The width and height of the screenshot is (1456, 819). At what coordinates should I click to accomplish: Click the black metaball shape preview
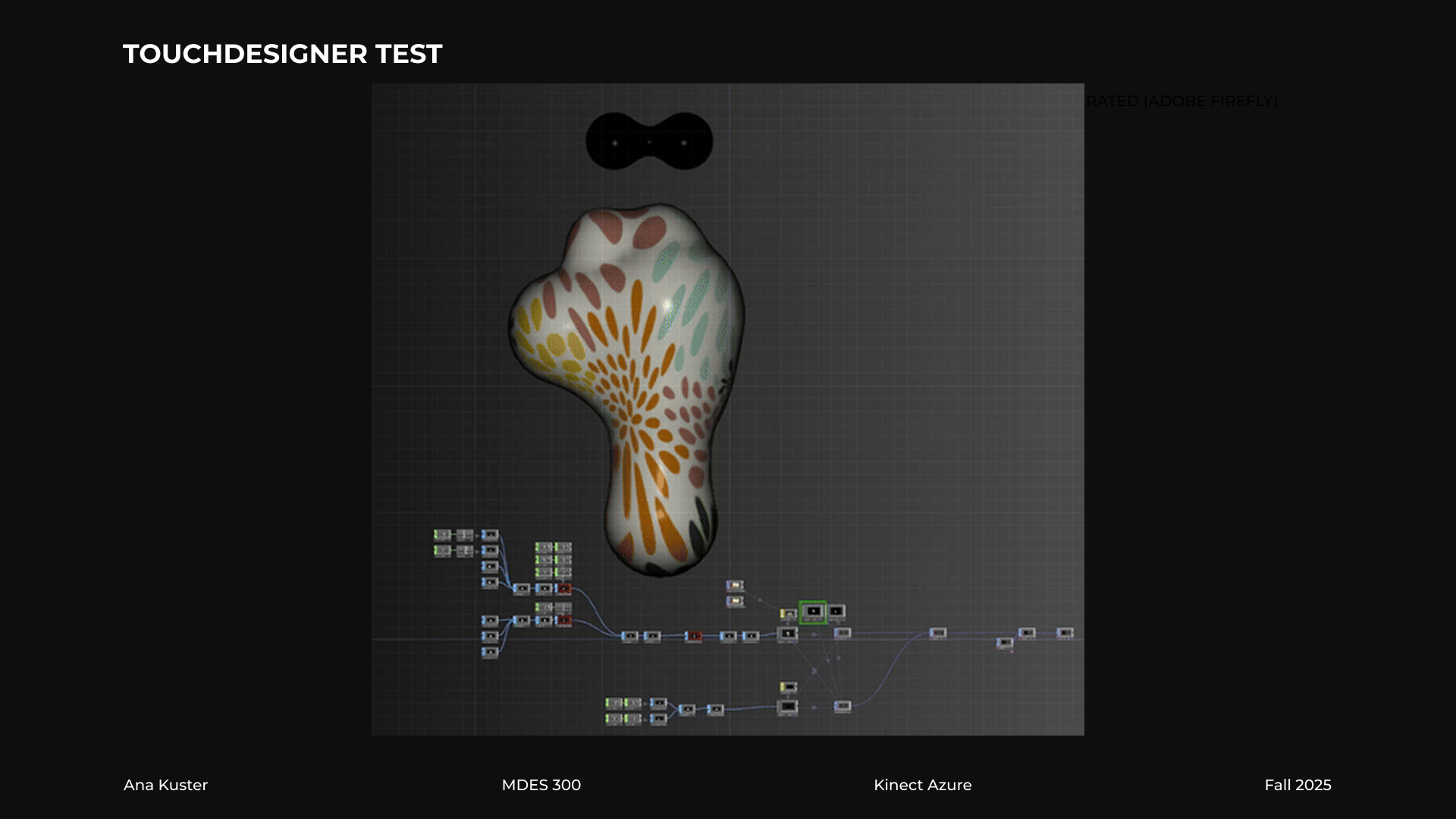[x=649, y=142]
